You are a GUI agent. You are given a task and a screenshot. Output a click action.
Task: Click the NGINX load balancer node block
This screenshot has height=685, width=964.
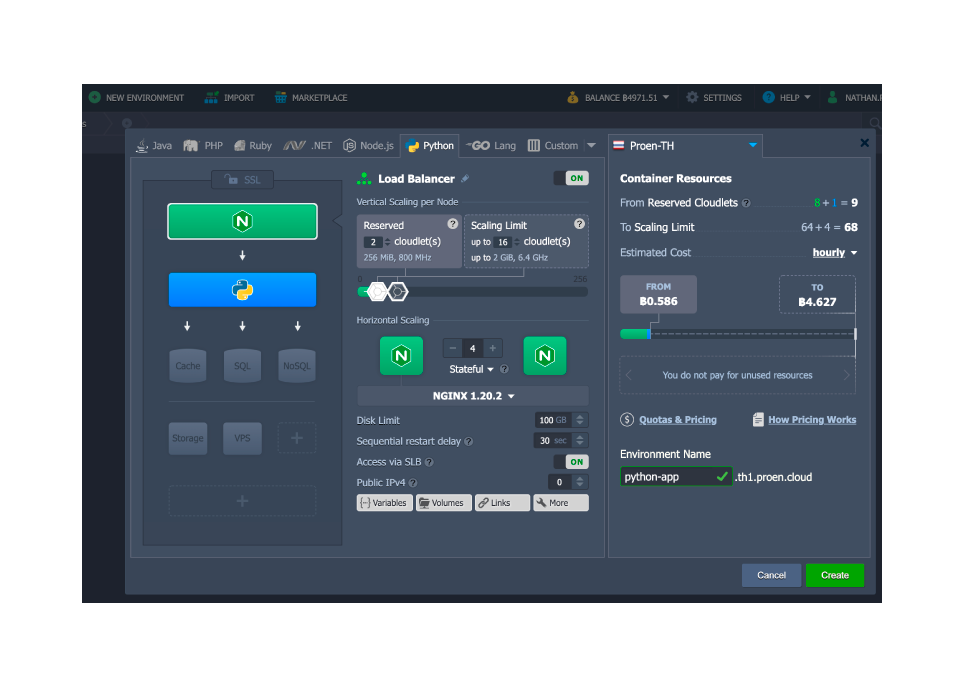242,222
